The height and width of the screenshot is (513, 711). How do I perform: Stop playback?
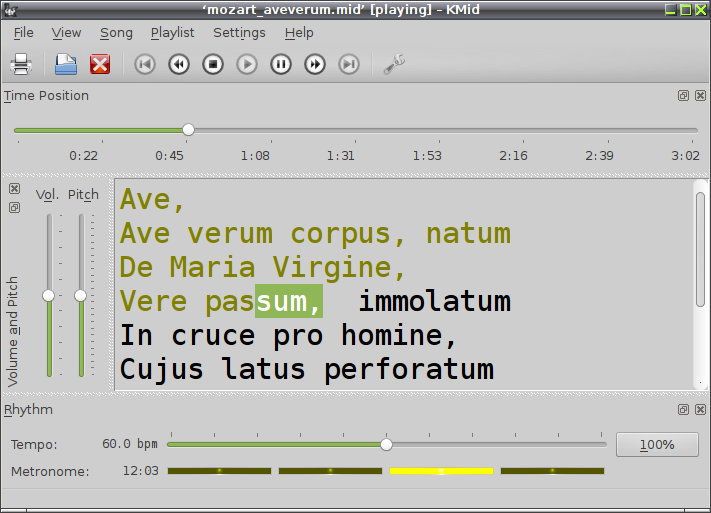213,64
